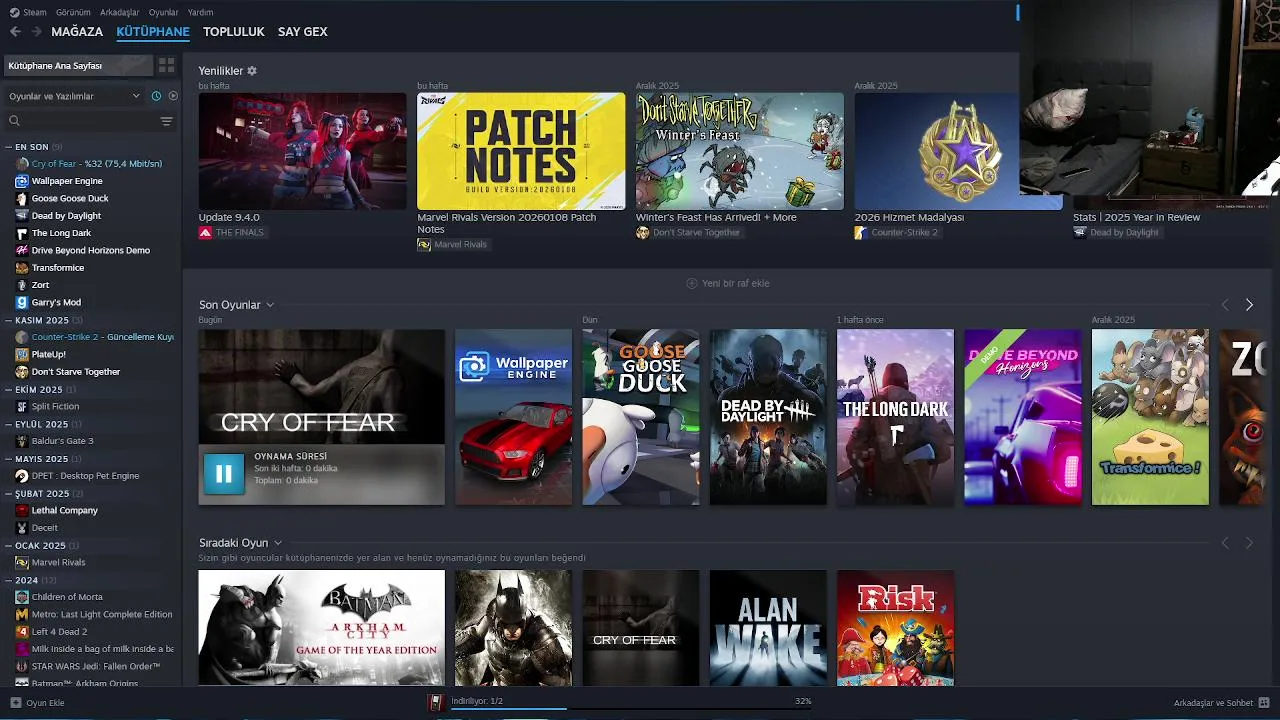Open Oyunlar ve Yazılımlar dropdown
Viewport: 1280px width, 720px height.
(x=75, y=96)
